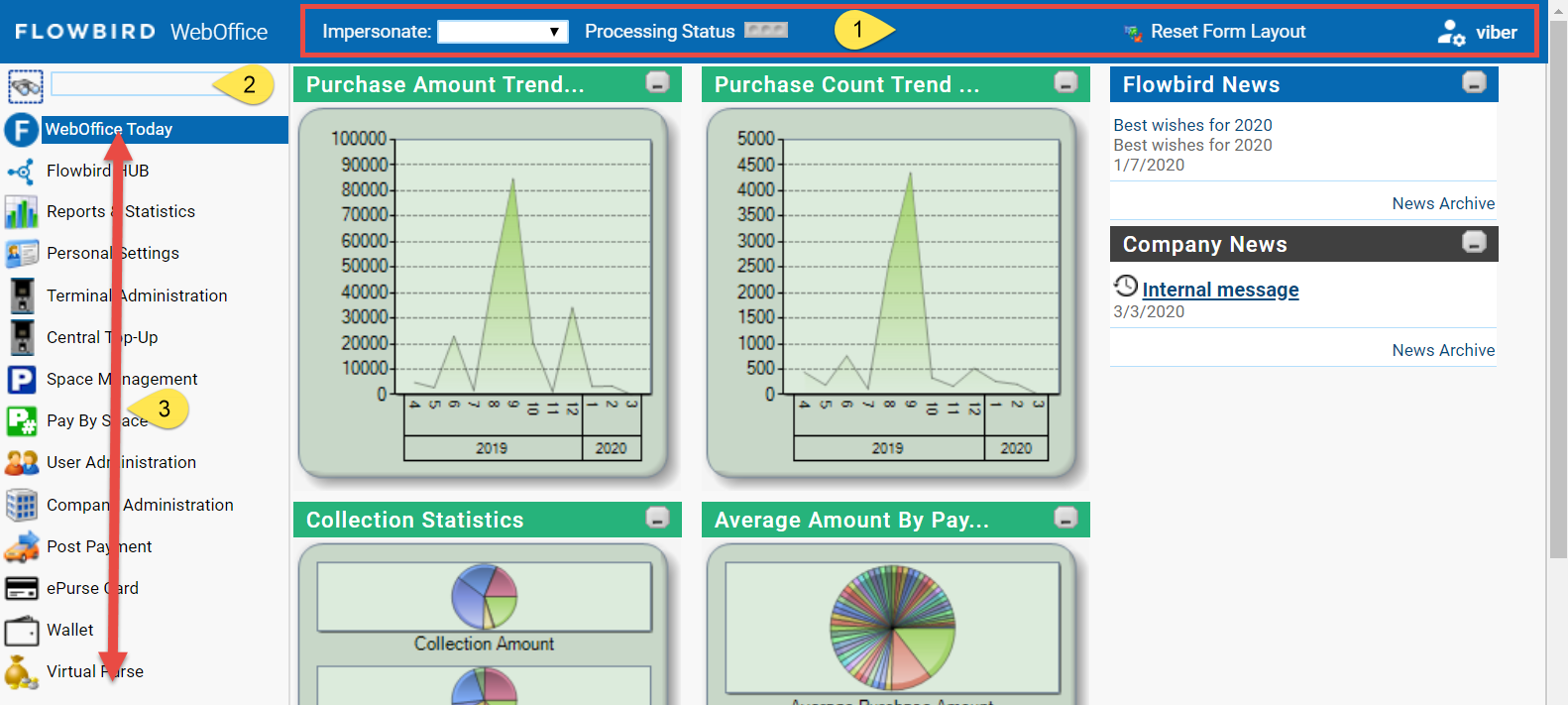Click the Flowbird HUB network icon
This screenshot has width=1568, height=705.
tap(22, 172)
